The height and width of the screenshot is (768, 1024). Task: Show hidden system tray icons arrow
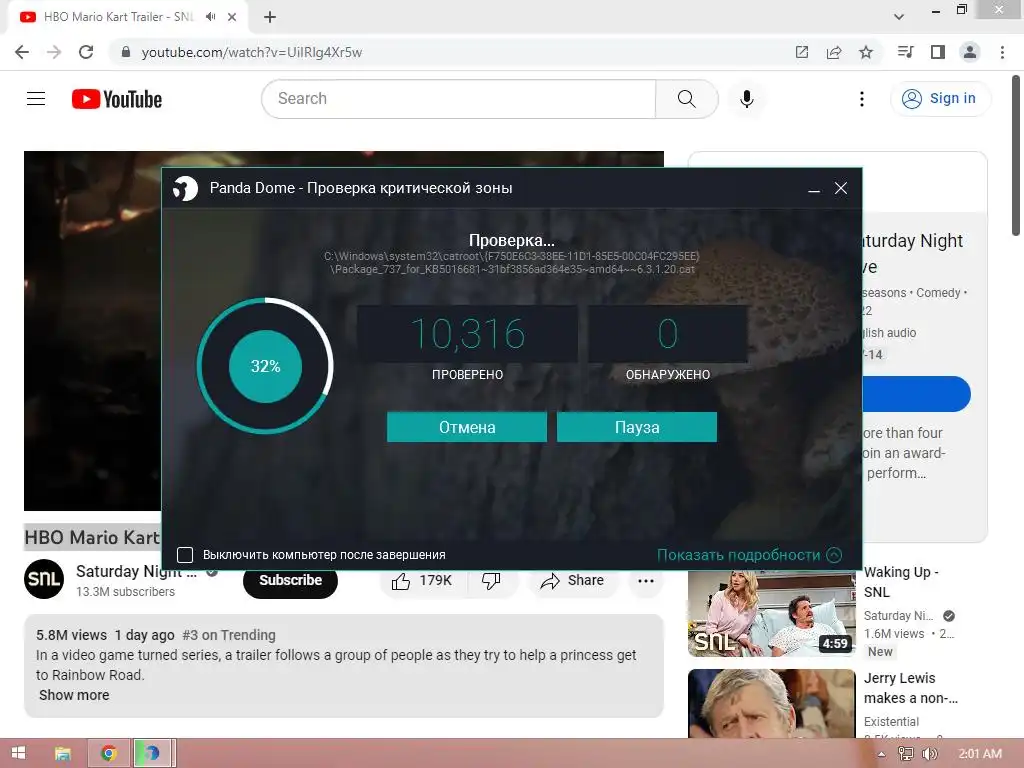(882, 754)
